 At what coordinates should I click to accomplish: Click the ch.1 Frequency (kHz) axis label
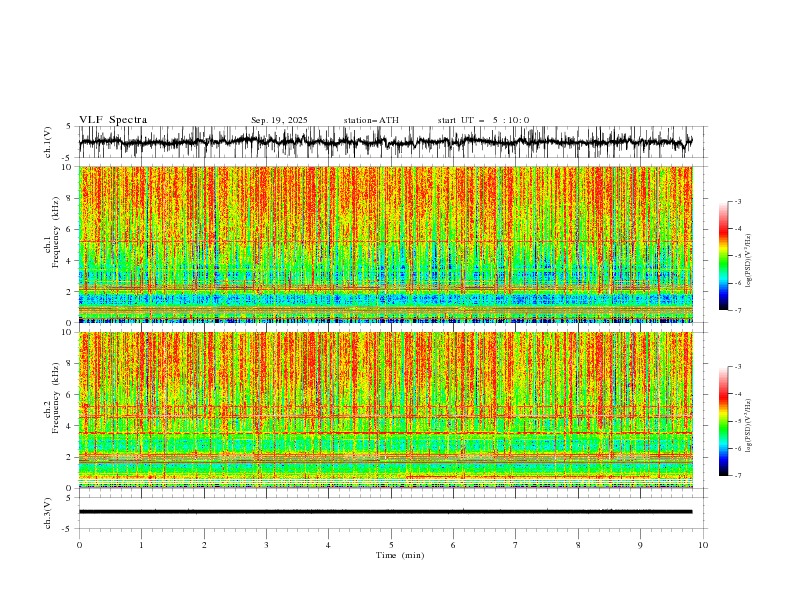click(52, 232)
